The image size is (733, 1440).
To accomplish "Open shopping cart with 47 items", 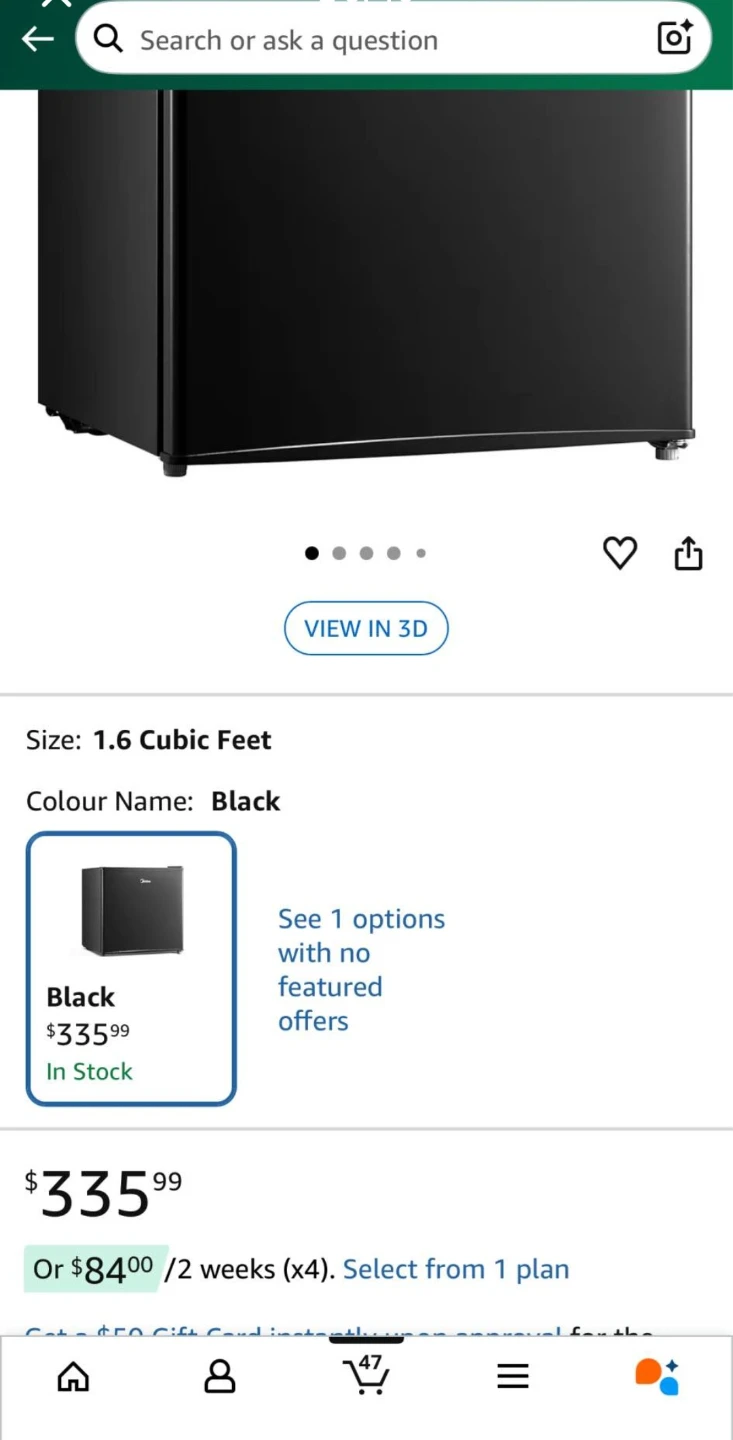I will coord(366,1375).
